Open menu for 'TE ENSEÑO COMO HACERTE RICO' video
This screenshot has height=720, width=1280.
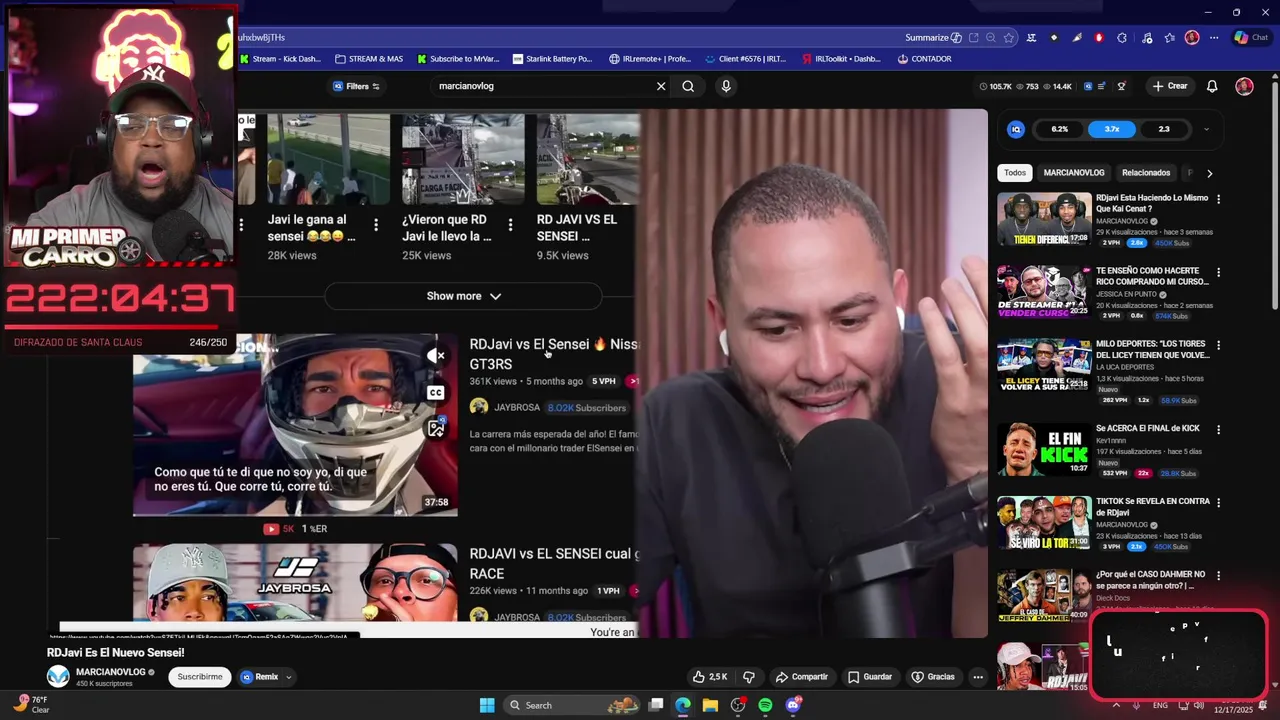(x=1218, y=272)
